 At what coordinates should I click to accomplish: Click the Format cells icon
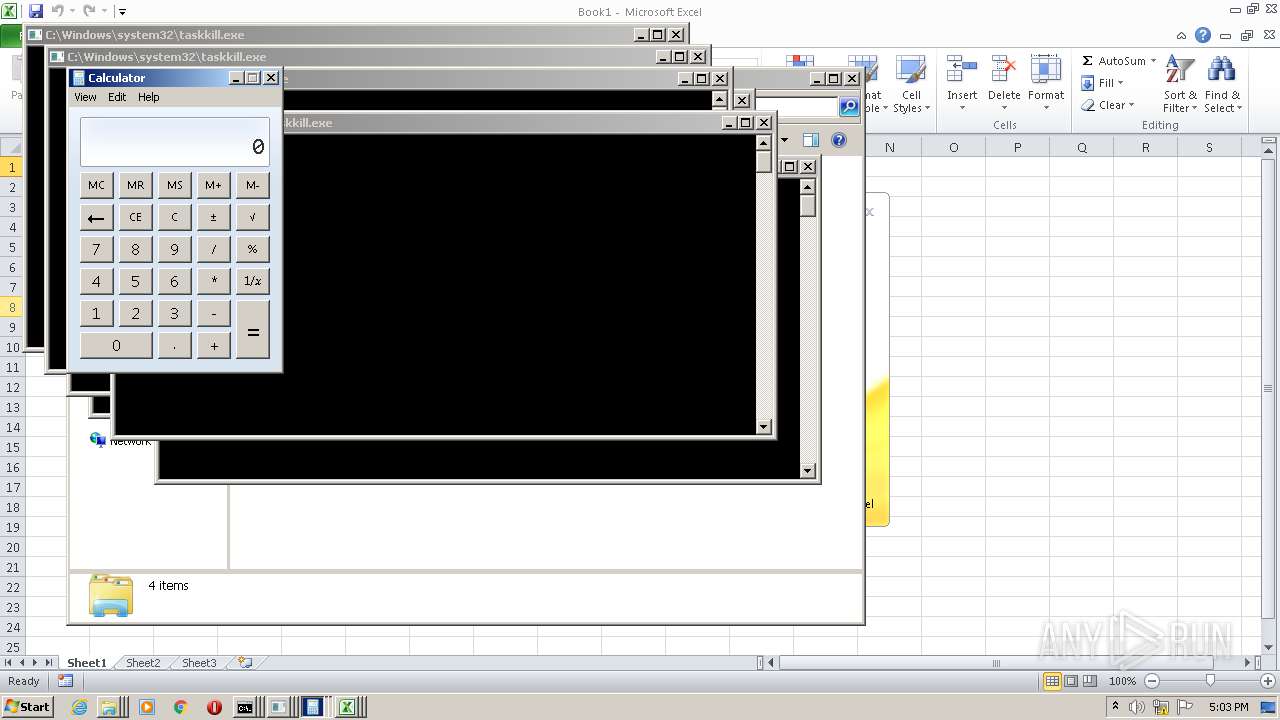[x=1045, y=70]
